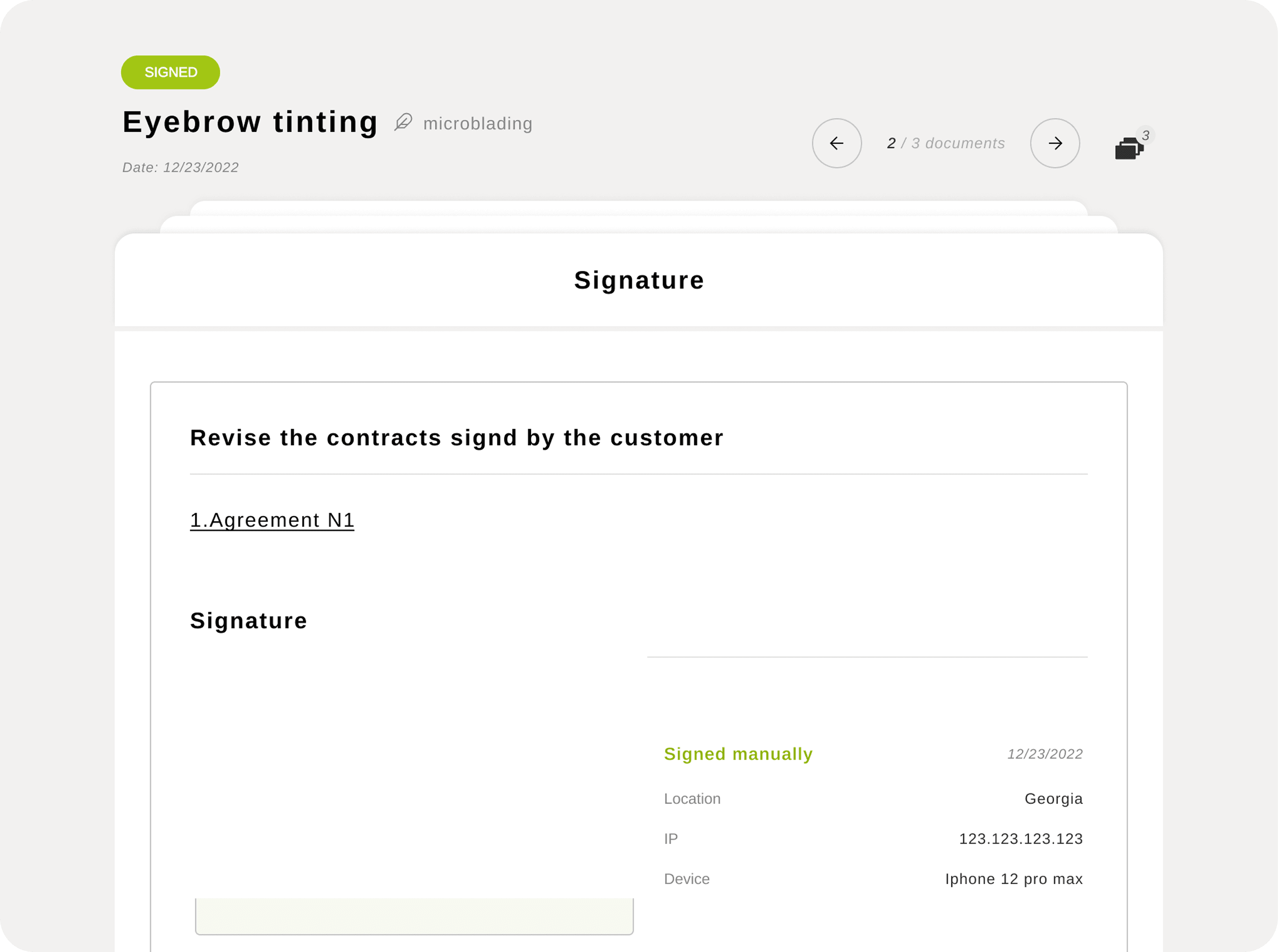Viewport: 1278px width, 952px height.
Task: Click the Georgia location value
Action: pos(1053,799)
